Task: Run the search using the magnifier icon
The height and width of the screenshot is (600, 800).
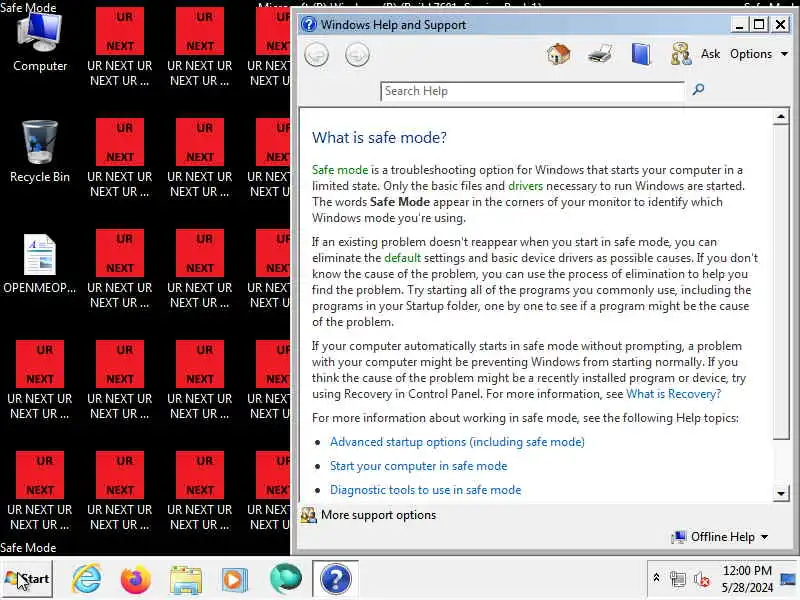Action: click(x=698, y=90)
